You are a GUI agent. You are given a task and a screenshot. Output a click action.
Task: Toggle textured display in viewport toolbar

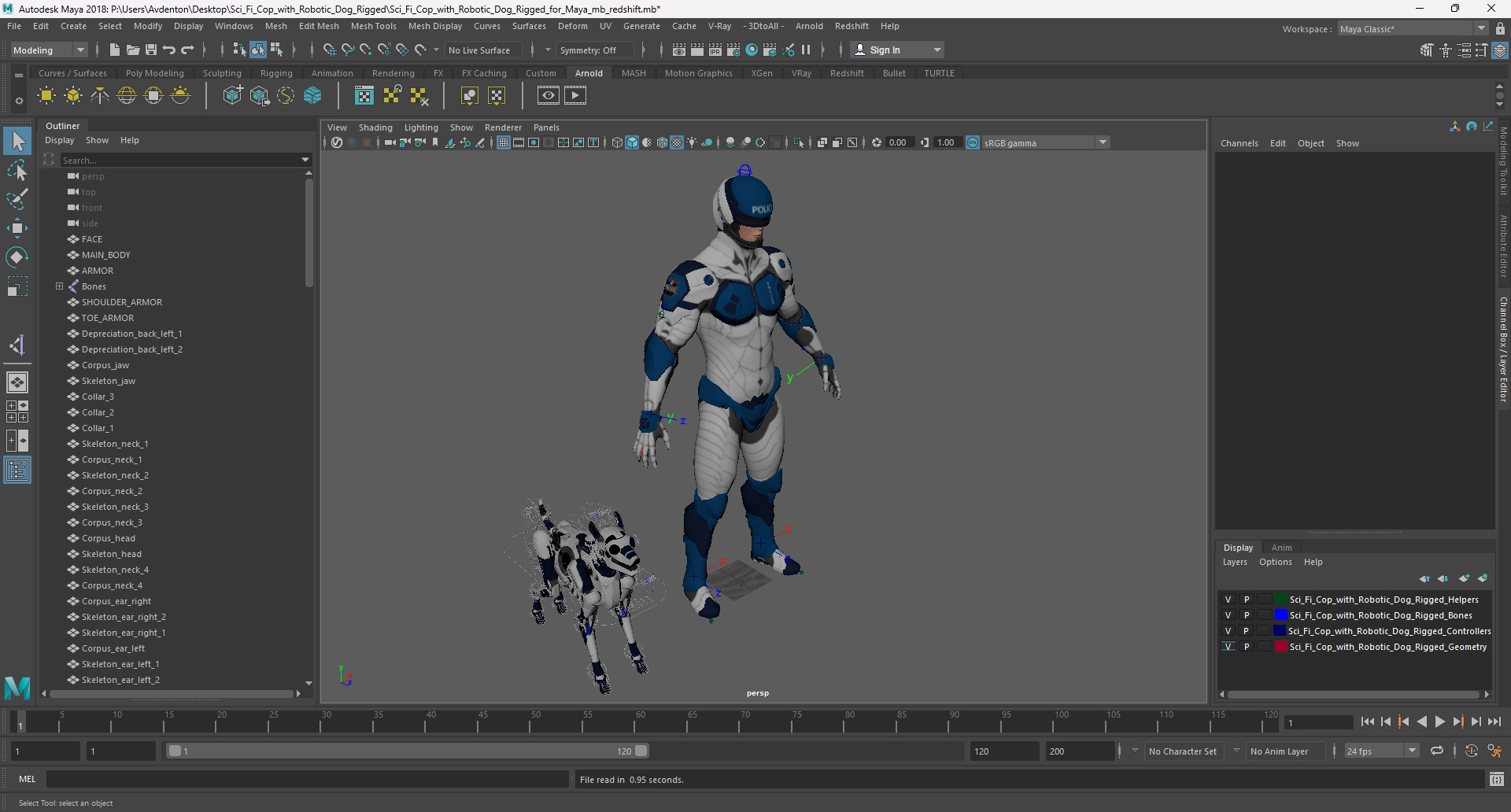[x=677, y=142]
